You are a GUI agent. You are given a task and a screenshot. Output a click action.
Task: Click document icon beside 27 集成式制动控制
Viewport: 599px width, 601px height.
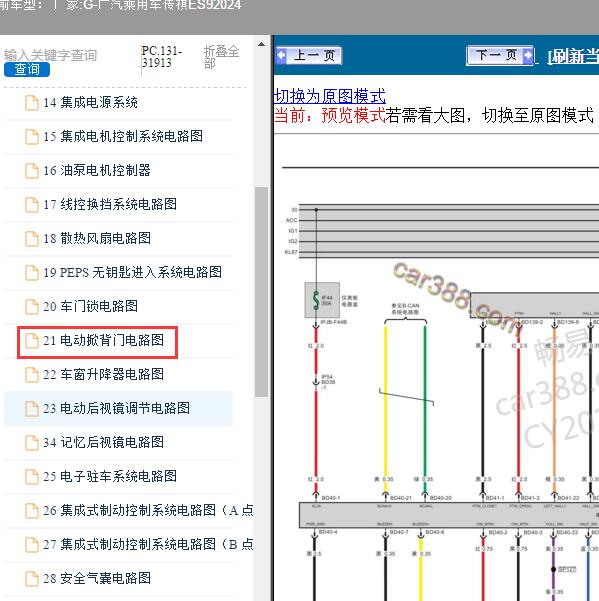[32, 545]
